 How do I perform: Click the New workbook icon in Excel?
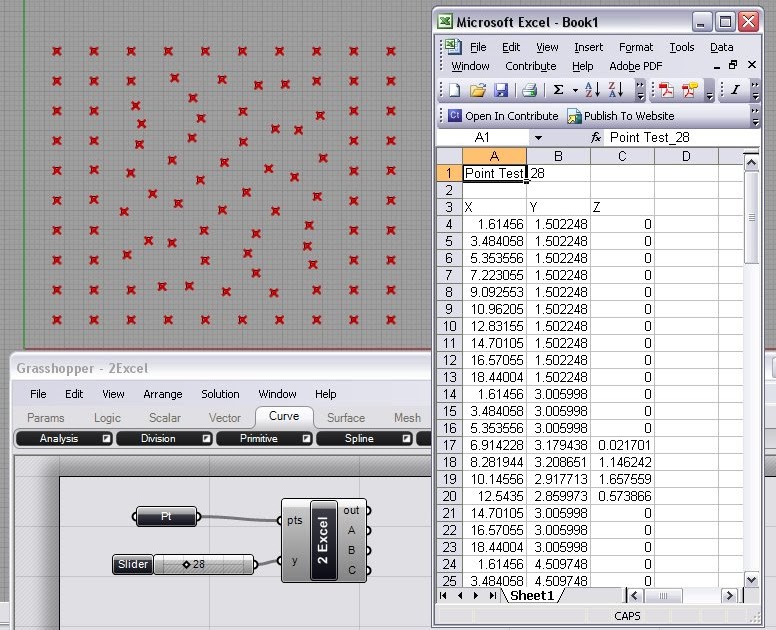(454, 90)
